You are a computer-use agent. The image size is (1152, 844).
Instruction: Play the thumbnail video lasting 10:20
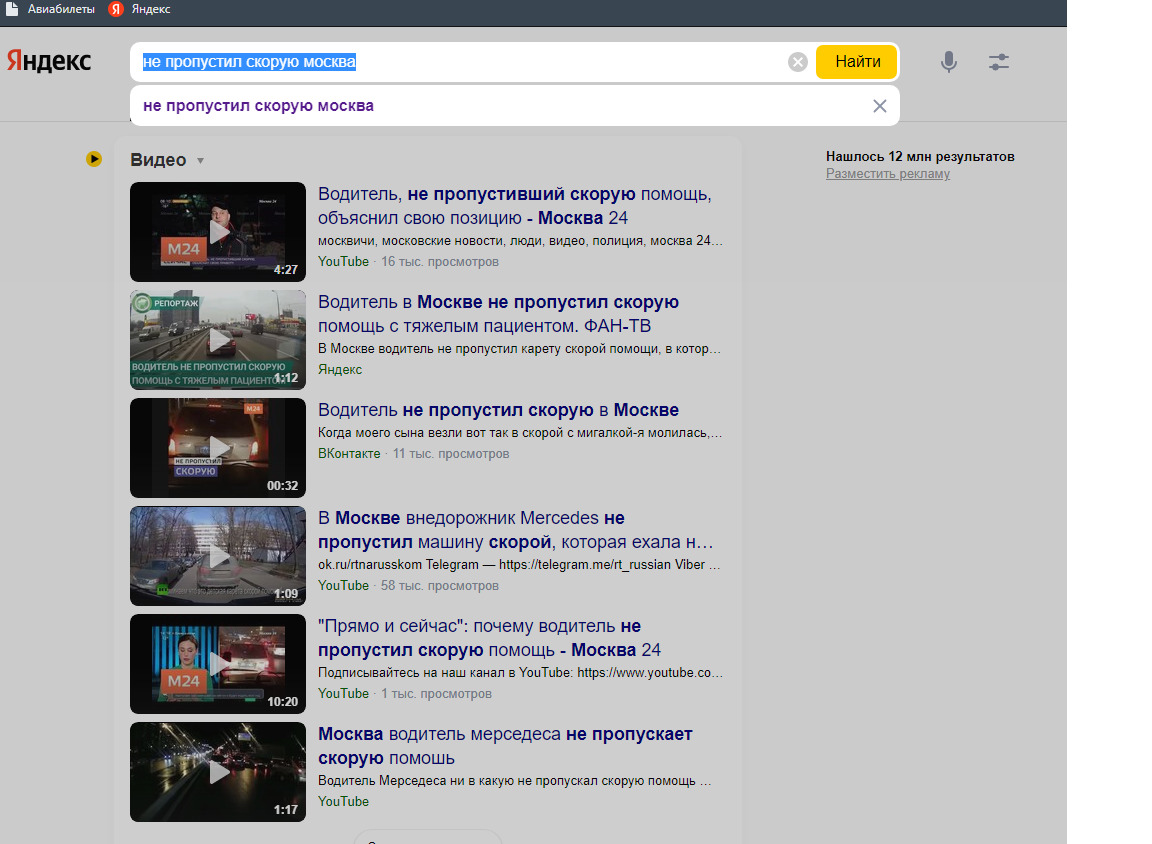[x=218, y=664]
